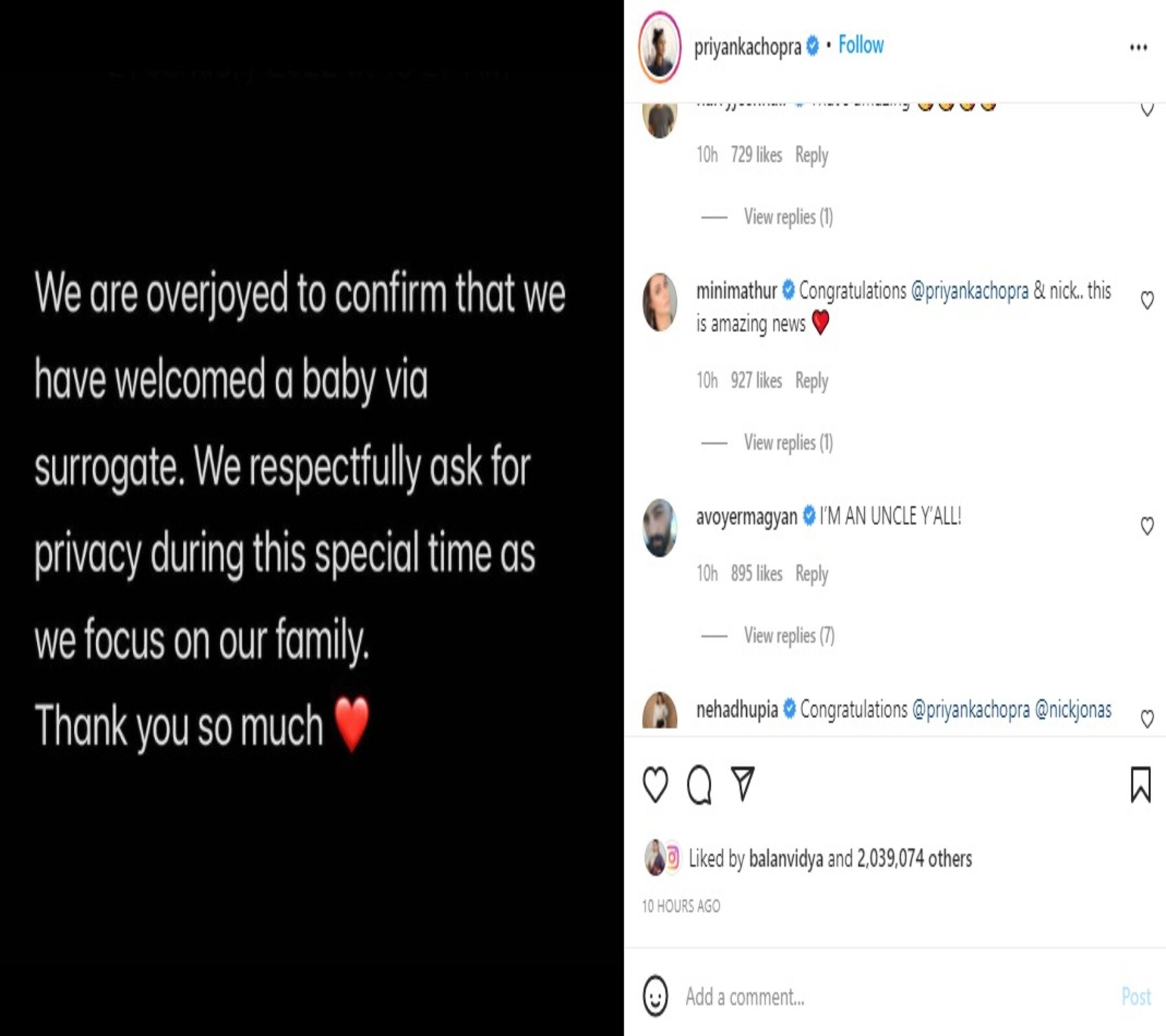1166x1036 pixels.
Task: Like nehadhupia's congratulations comment
Action: [1147, 718]
